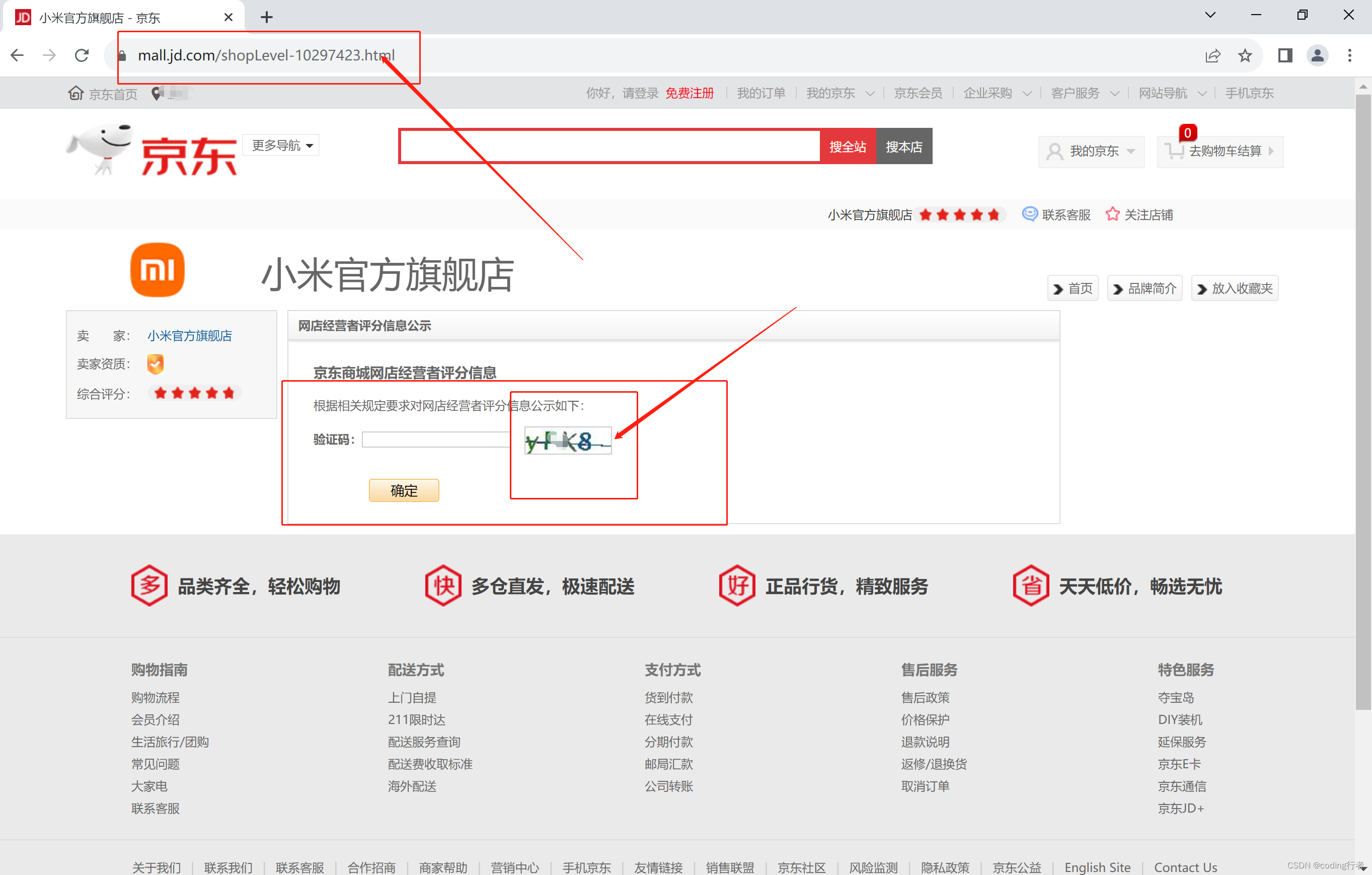Screen dimensions: 1372x875
Task: Click the browser reload icon
Action: [x=82, y=55]
